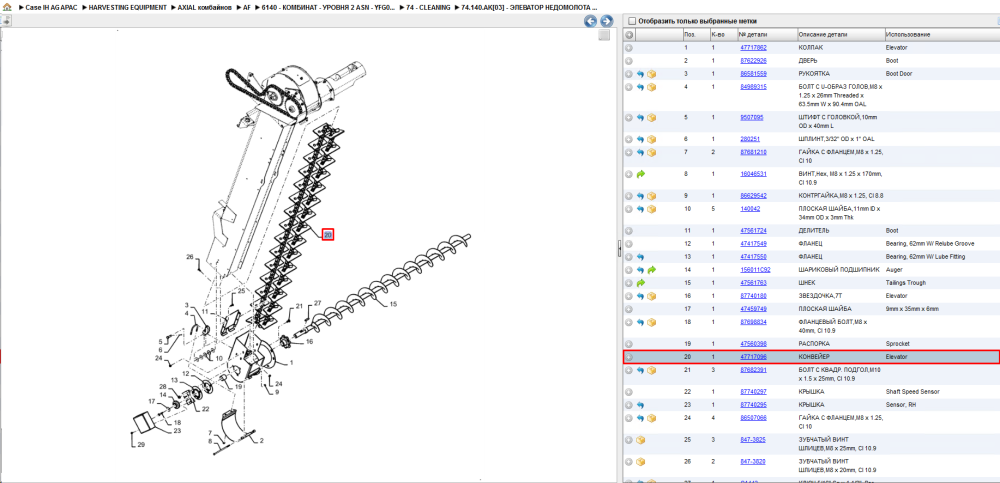
Task: Click blue arrow for КРЫШКА row 23
Action: click(x=640, y=405)
